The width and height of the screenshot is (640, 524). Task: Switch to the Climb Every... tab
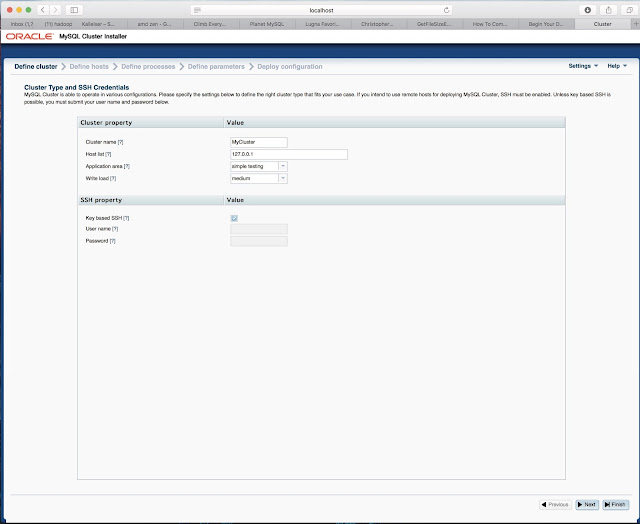[210, 24]
